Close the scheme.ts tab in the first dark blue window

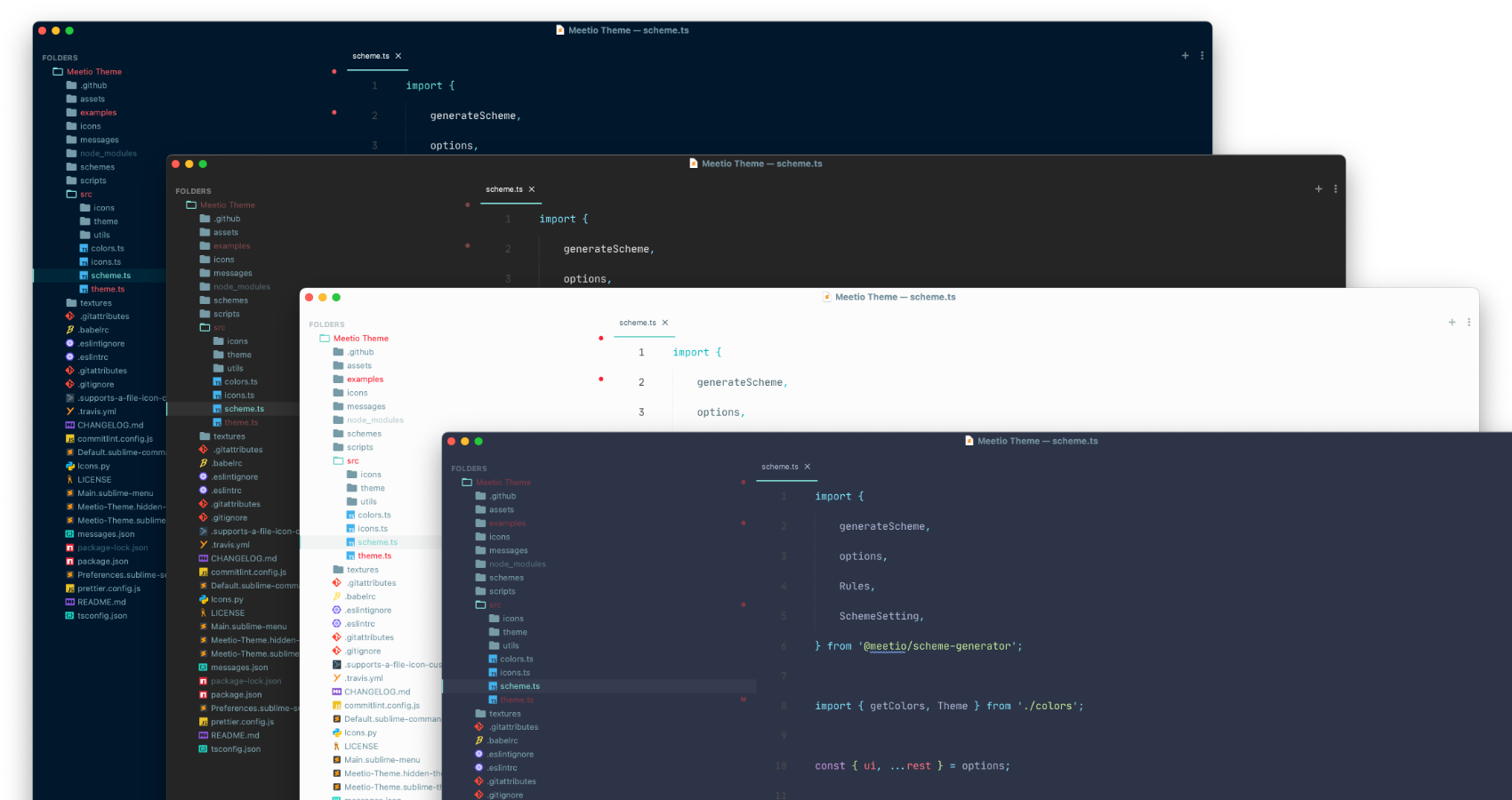coord(398,56)
